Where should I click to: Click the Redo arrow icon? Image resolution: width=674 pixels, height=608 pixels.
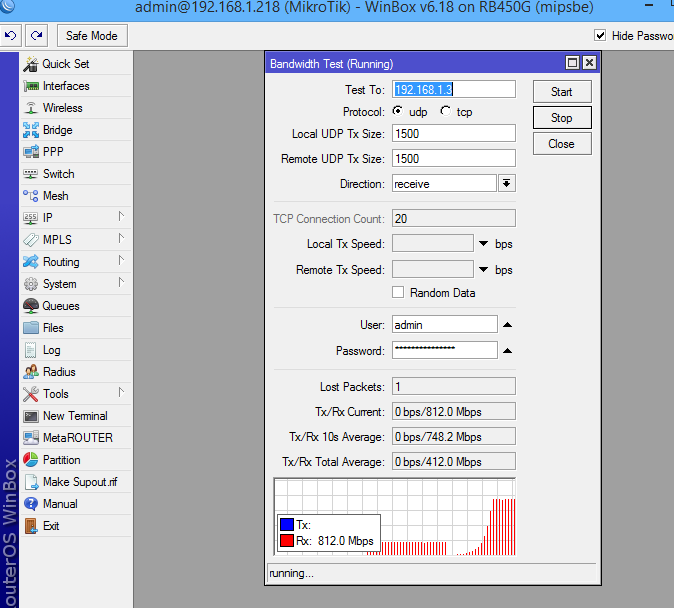pyautogui.click(x=37, y=36)
